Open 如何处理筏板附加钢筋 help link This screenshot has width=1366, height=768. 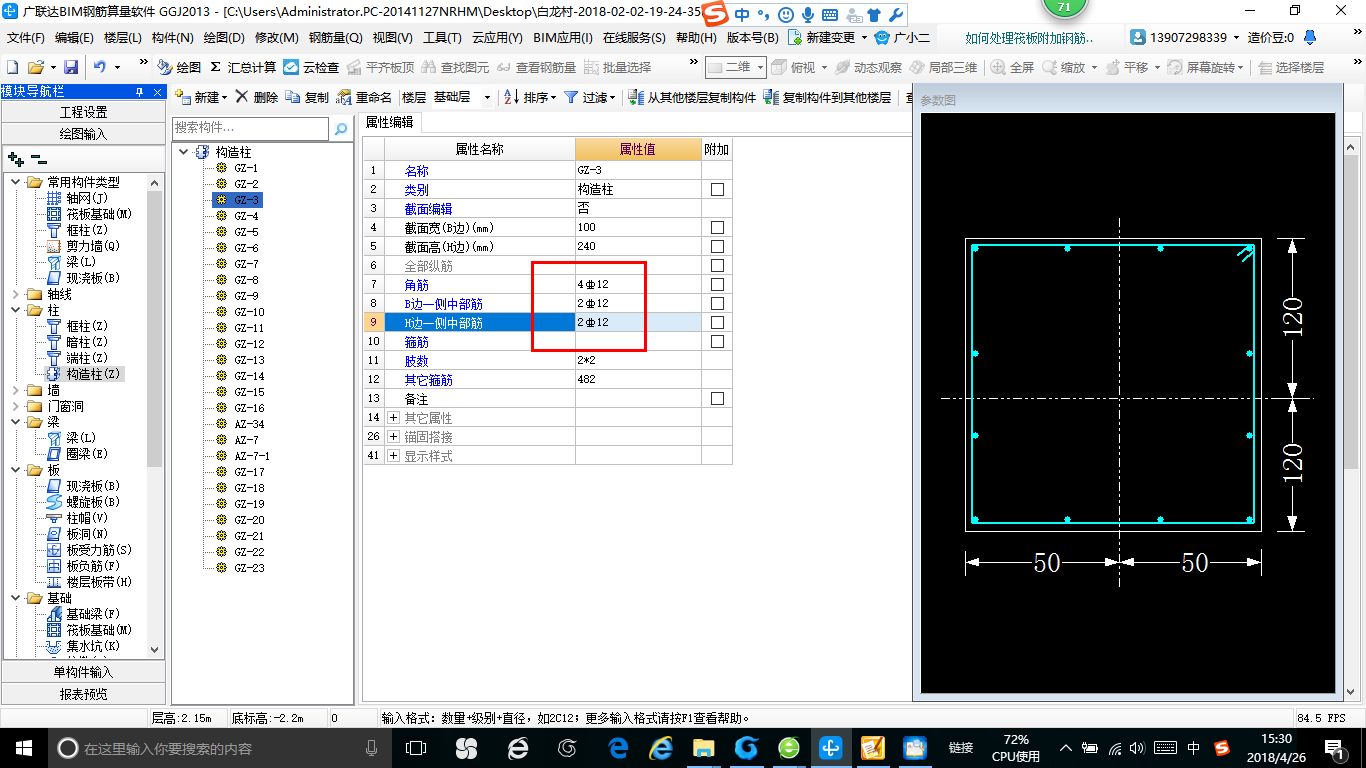(1030, 38)
